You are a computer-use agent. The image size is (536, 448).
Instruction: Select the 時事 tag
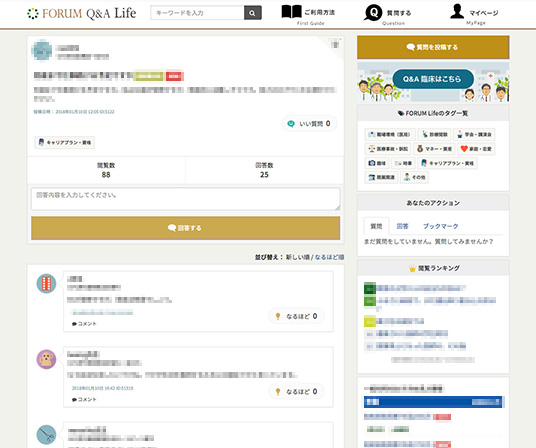[403, 163]
